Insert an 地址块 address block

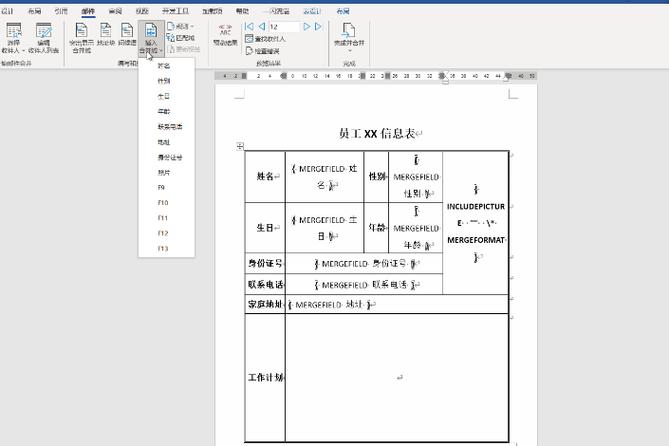point(105,35)
